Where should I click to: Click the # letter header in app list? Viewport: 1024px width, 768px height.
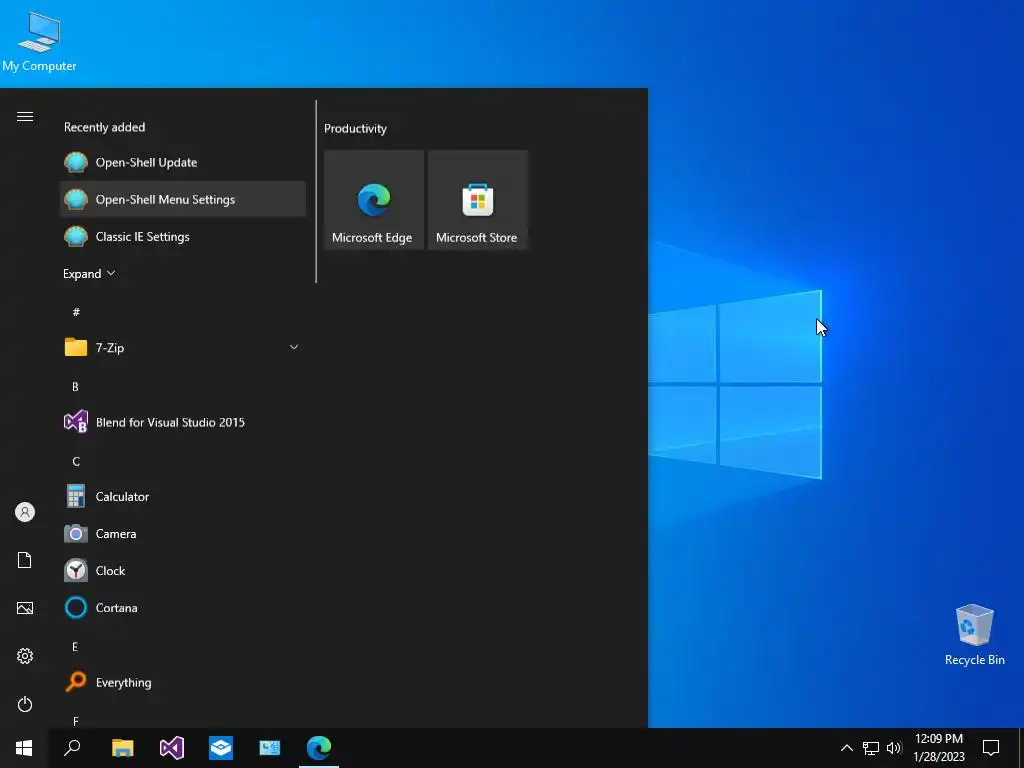click(76, 312)
